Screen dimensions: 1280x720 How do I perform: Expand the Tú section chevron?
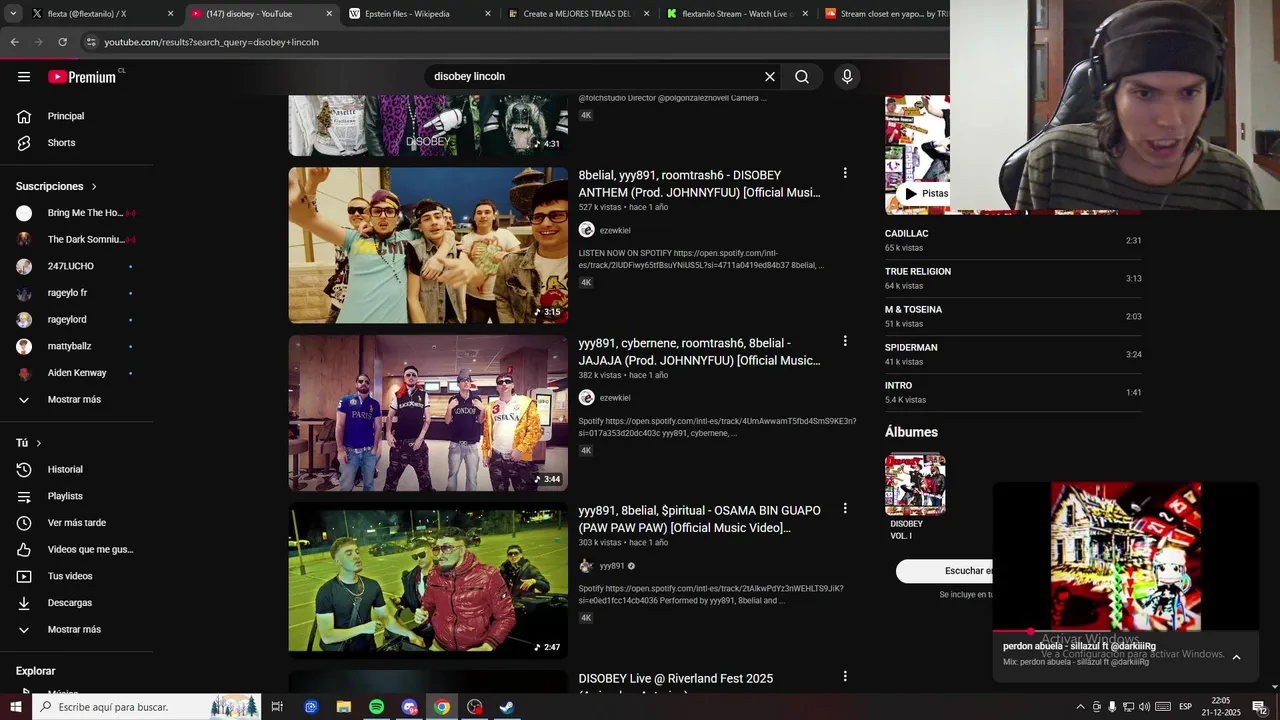39,443
